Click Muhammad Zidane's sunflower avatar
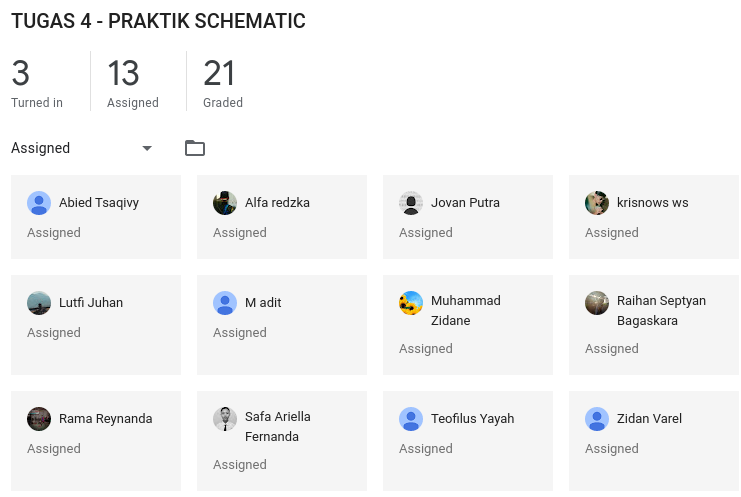This screenshot has height=497, width=741. [x=411, y=303]
